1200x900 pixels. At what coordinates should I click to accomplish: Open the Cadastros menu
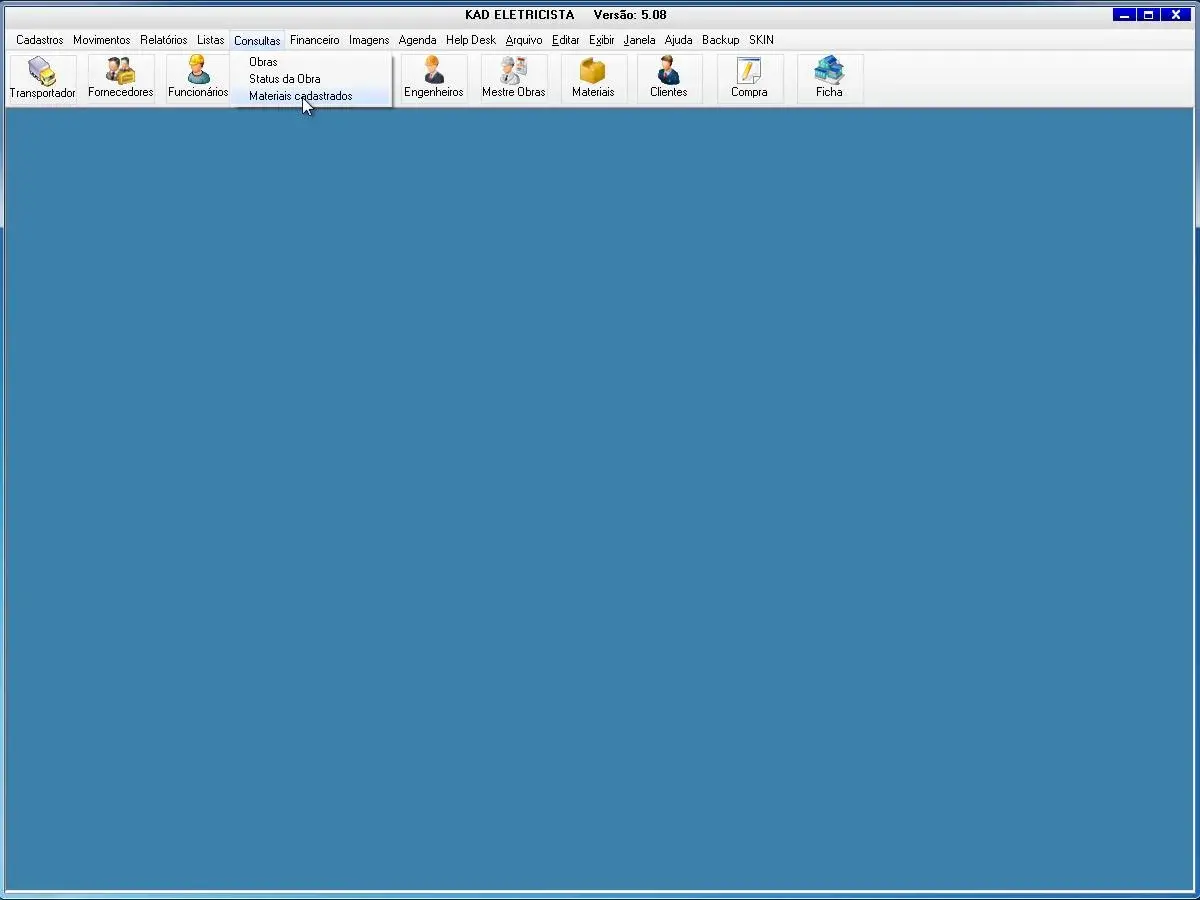click(x=39, y=40)
